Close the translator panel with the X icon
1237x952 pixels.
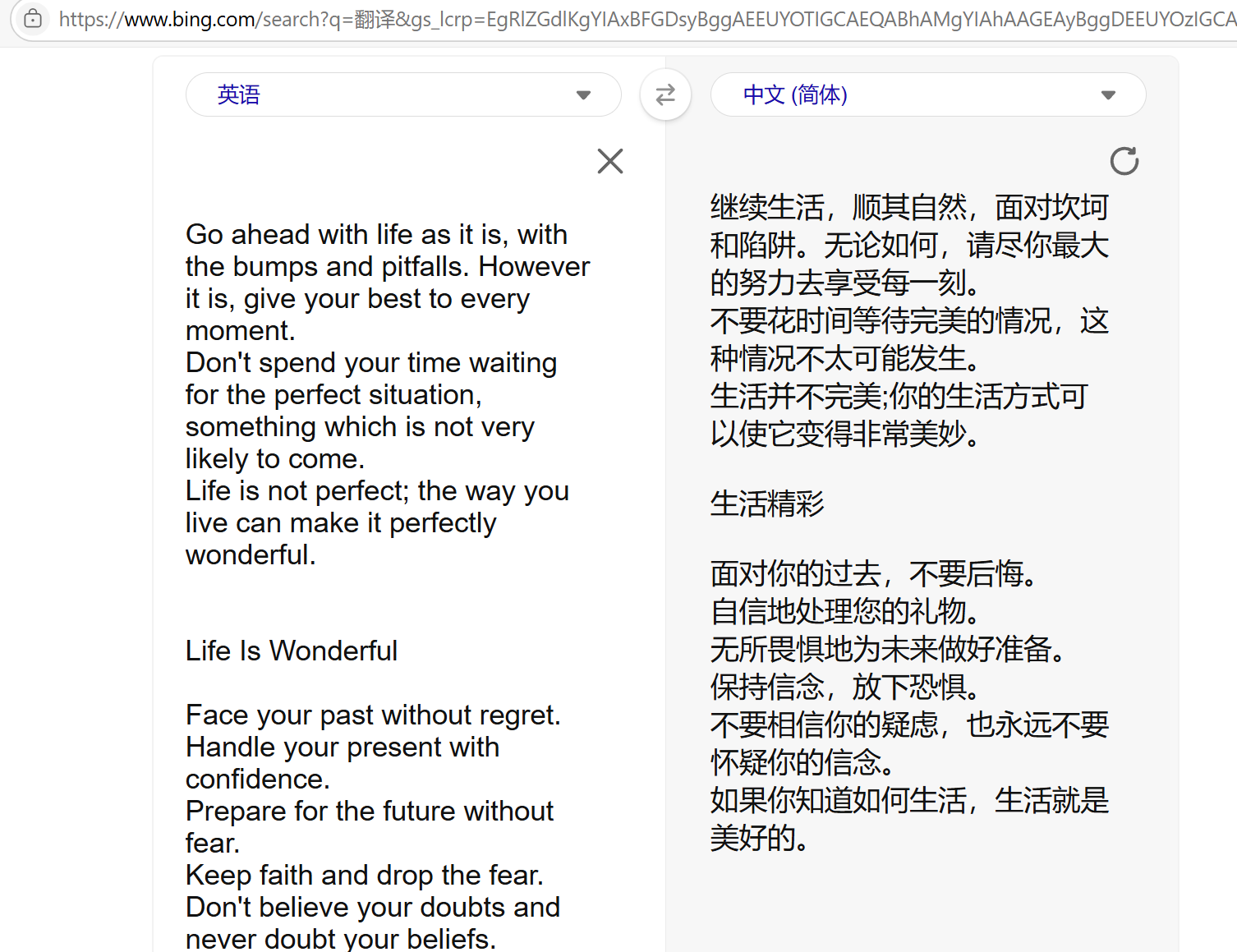click(610, 161)
